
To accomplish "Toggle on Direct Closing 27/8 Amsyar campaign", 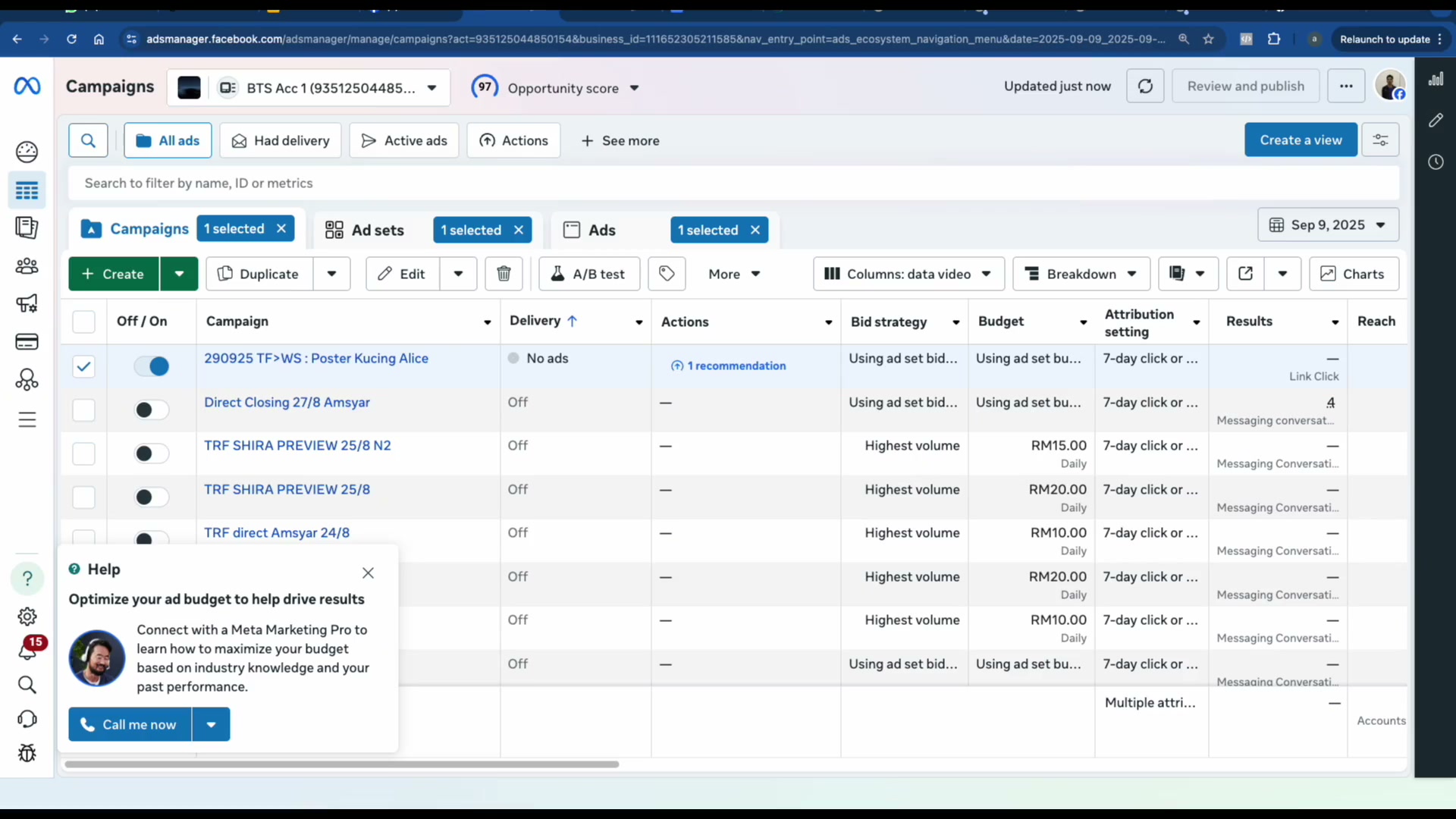I will point(152,410).
